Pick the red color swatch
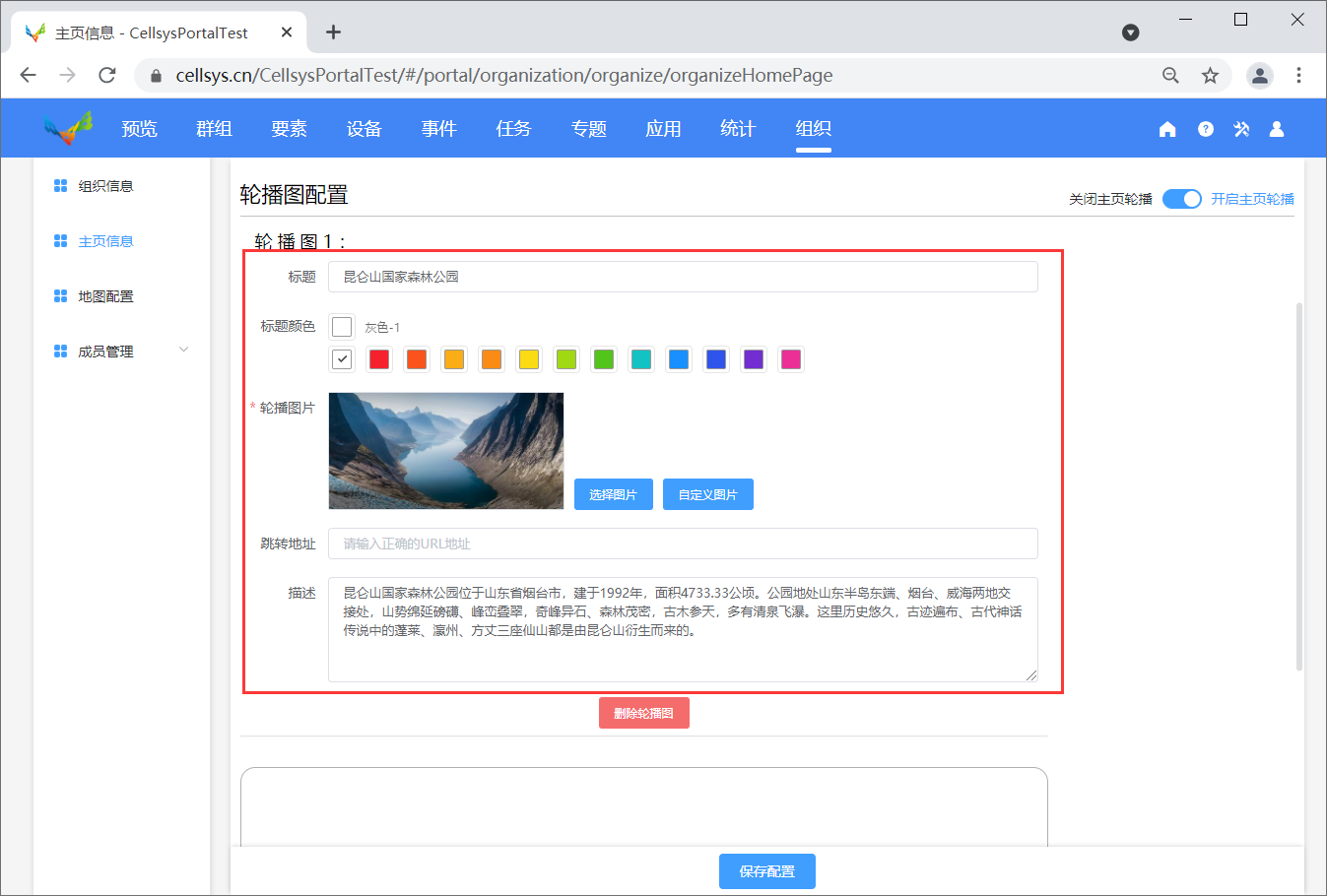The height and width of the screenshot is (896, 1327). 379,359
